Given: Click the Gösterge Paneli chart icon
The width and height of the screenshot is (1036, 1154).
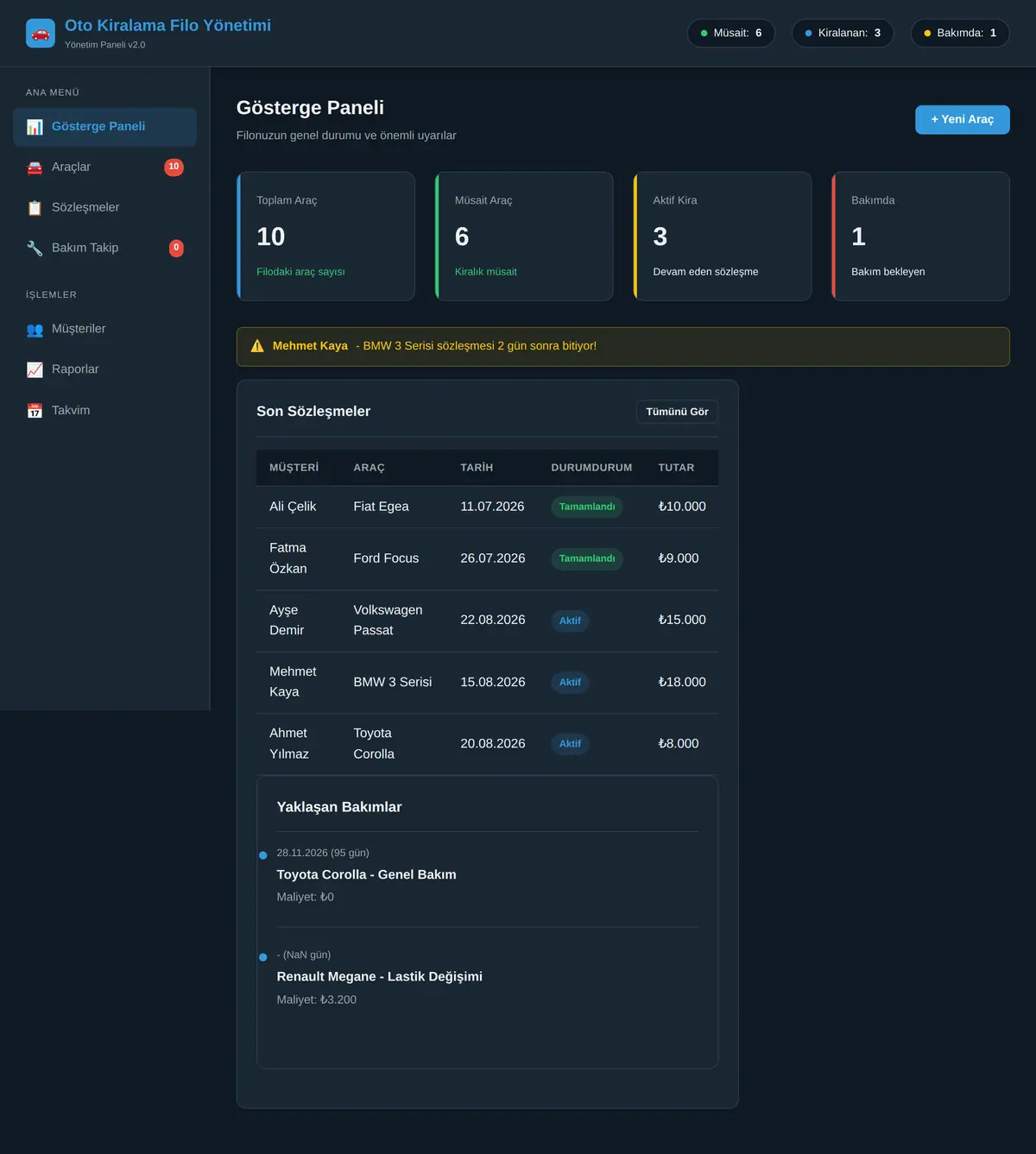Looking at the screenshot, I should coord(35,127).
